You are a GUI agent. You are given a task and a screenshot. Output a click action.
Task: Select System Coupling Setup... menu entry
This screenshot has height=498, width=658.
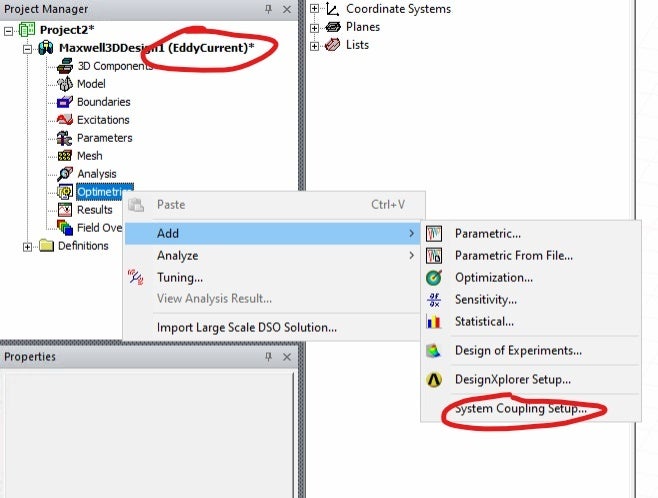[x=531, y=408]
